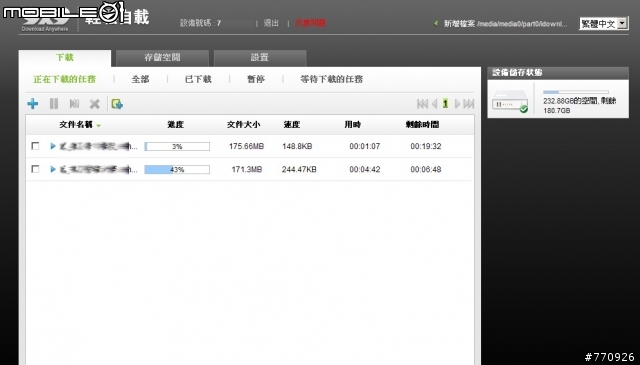Tick checkbox for the 175.66MB download
This screenshot has height=365, width=640.
pyautogui.click(x=36, y=146)
